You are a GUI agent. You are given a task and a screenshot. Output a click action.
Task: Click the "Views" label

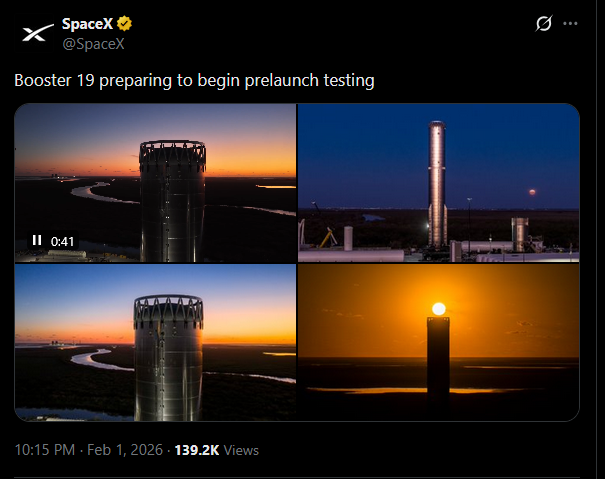[241, 450]
